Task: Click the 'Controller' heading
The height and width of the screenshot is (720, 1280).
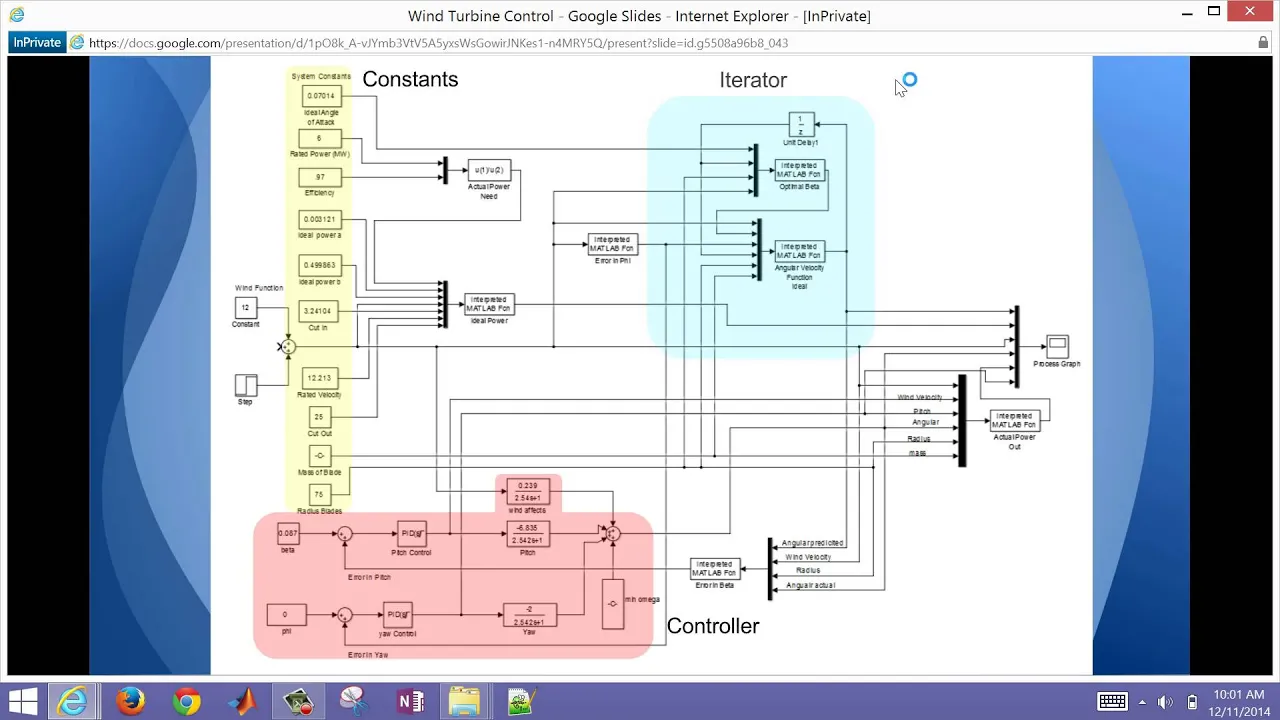Action: coord(713,626)
